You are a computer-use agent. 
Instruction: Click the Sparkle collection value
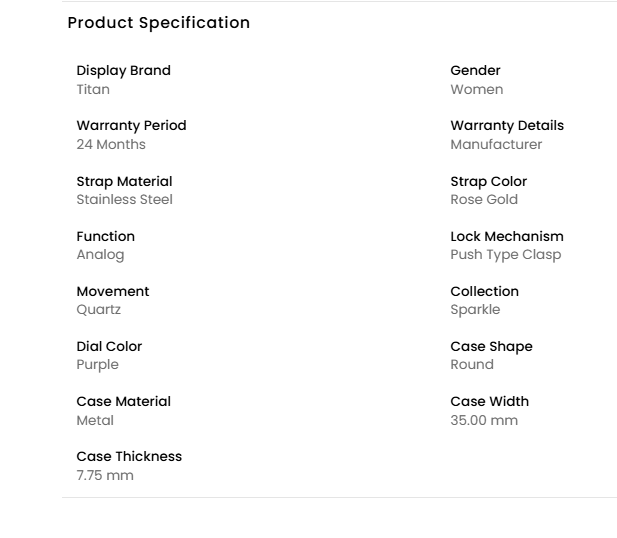pyautogui.click(x=475, y=310)
